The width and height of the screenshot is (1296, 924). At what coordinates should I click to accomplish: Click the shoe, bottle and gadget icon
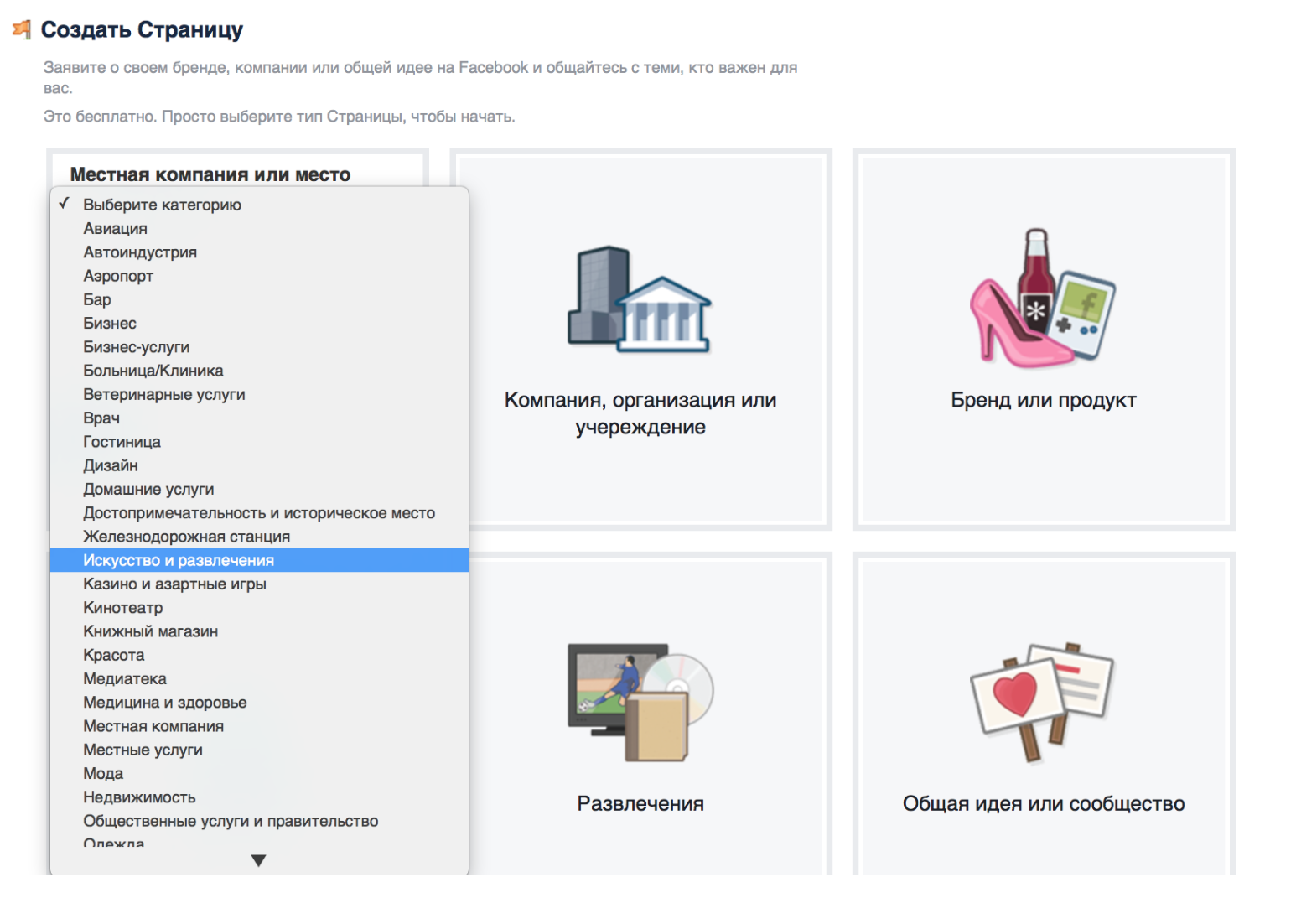tap(1042, 298)
